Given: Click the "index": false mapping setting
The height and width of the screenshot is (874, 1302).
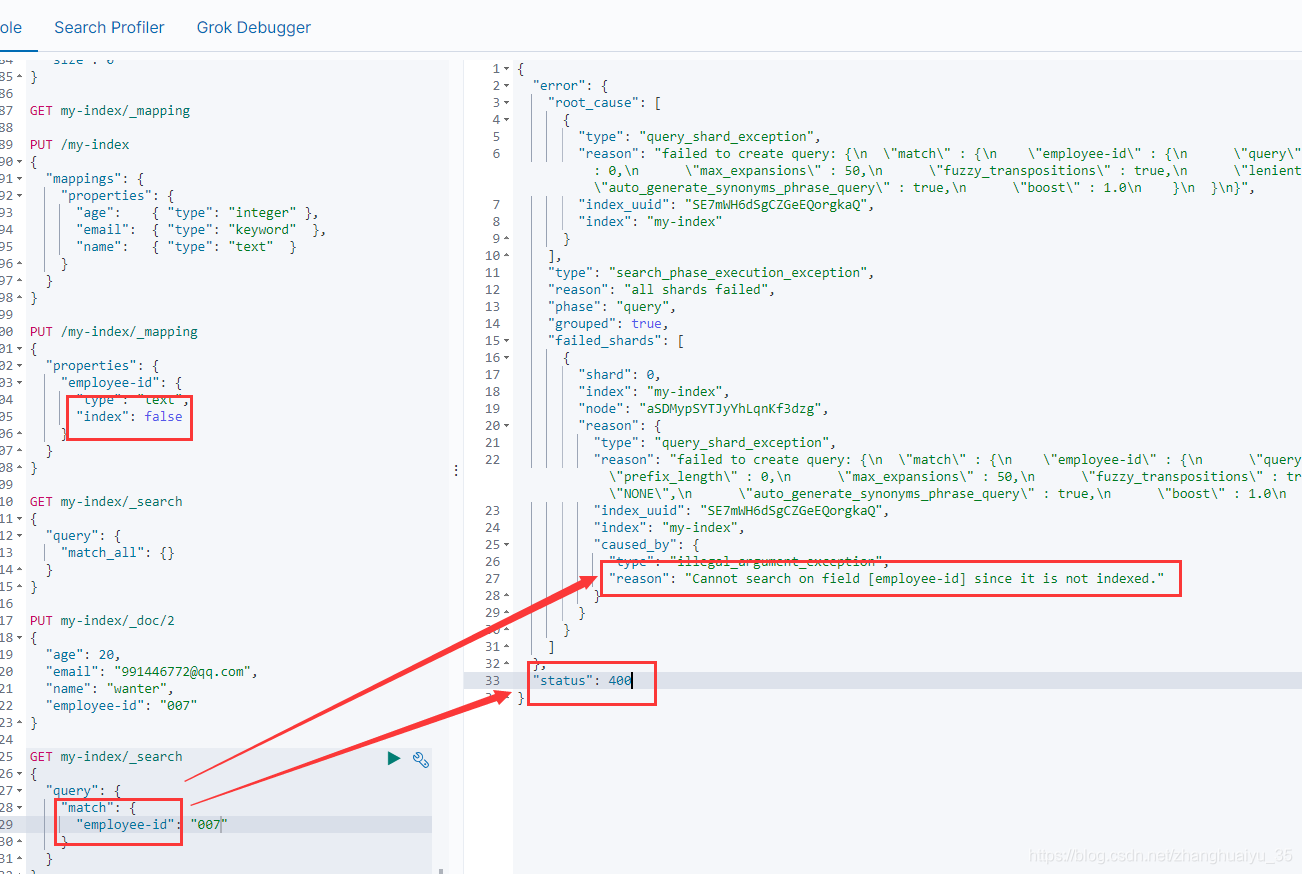Looking at the screenshot, I should (x=129, y=416).
